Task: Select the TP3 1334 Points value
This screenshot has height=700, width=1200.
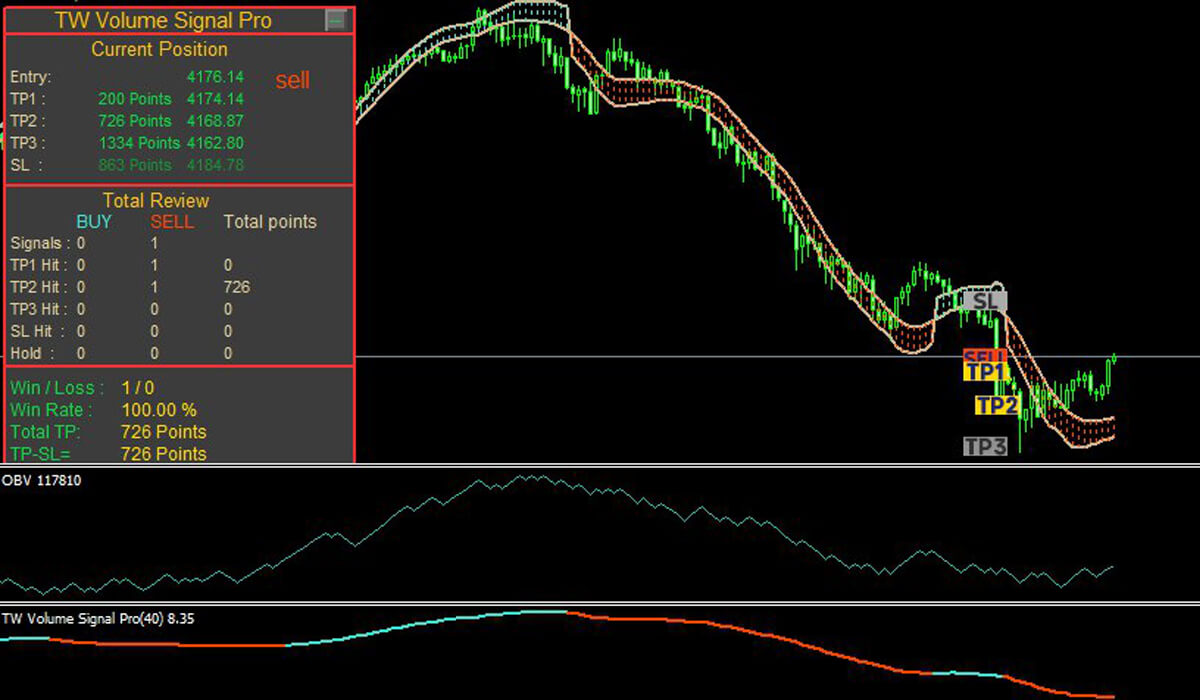Action: click(139, 143)
